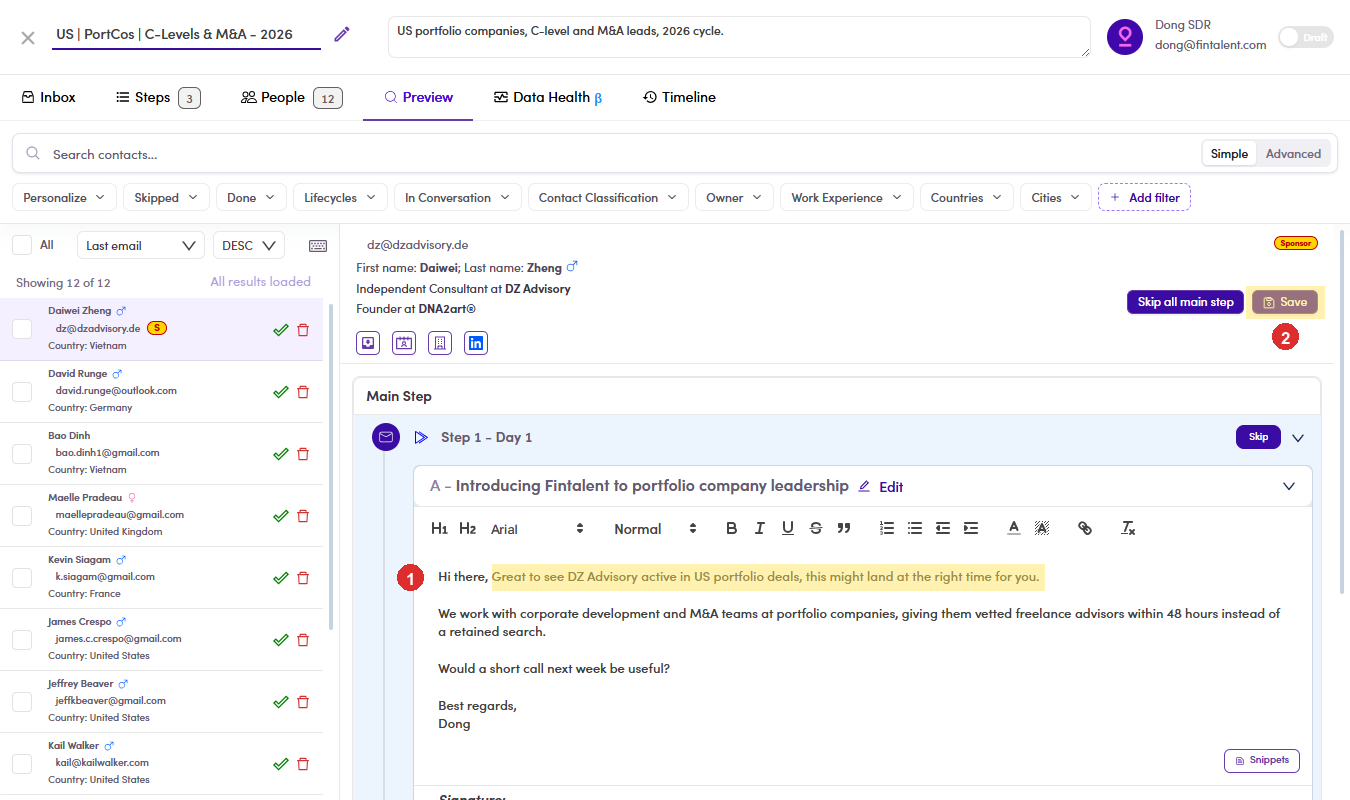The image size is (1350, 800).
Task: Open the Personalize filter dropdown
Action: (64, 197)
